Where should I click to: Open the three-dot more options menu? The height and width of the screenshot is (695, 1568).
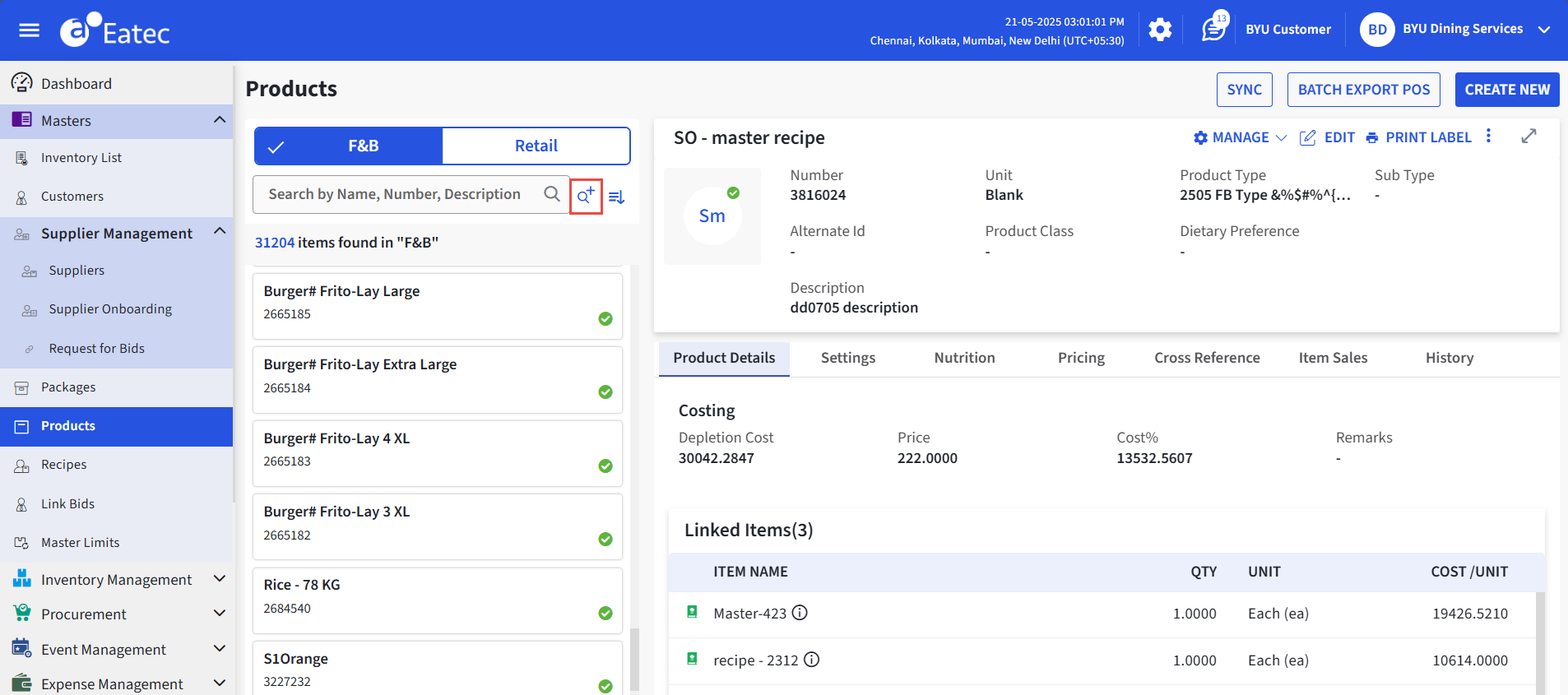1488,137
